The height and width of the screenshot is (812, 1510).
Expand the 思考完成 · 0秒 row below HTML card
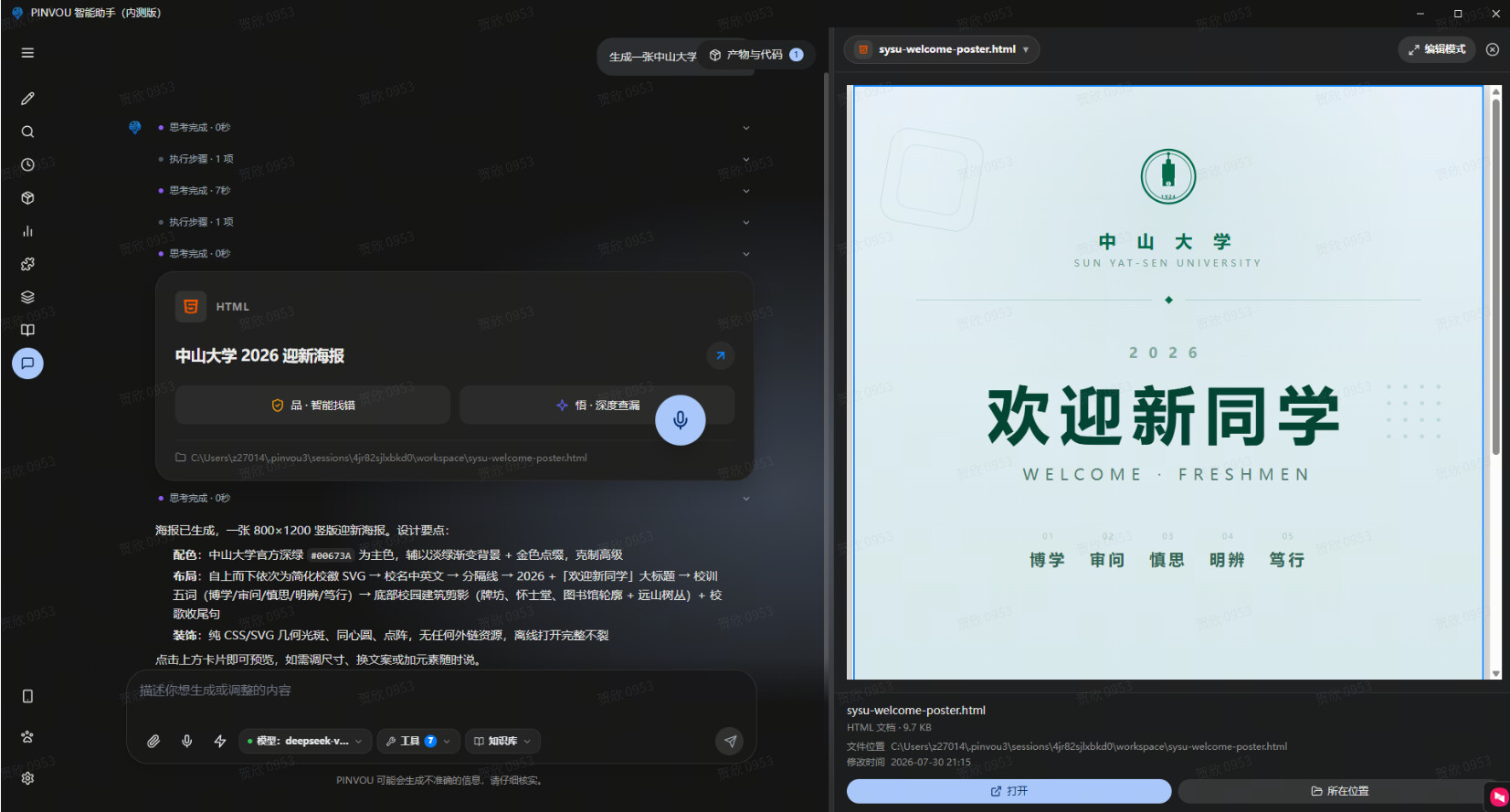[x=454, y=498]
